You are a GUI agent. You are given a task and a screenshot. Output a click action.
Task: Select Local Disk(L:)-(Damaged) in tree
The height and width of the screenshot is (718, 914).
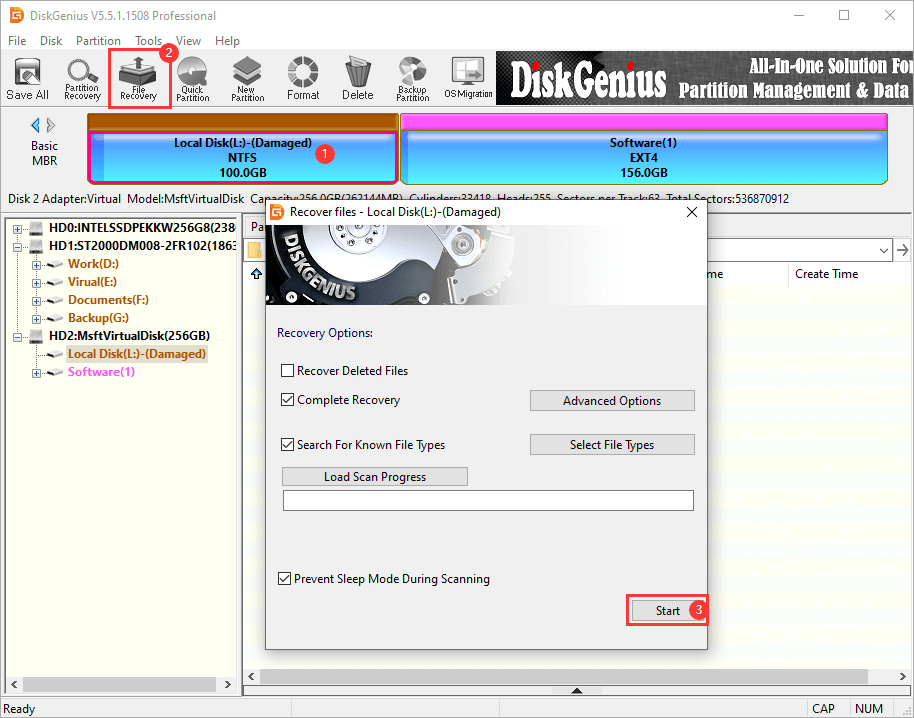137,354
